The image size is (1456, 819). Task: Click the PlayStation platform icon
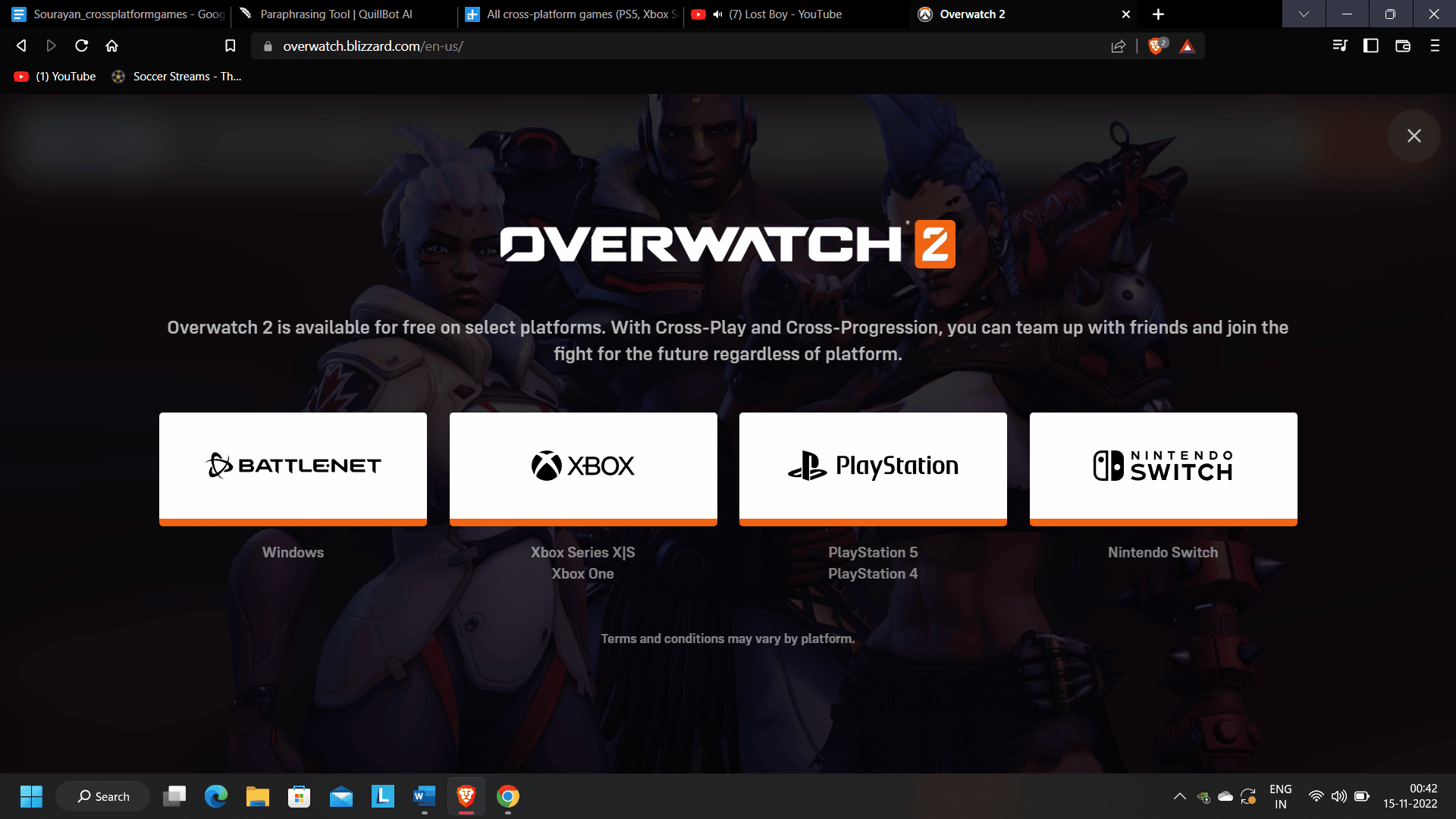[x=873, y=465]
